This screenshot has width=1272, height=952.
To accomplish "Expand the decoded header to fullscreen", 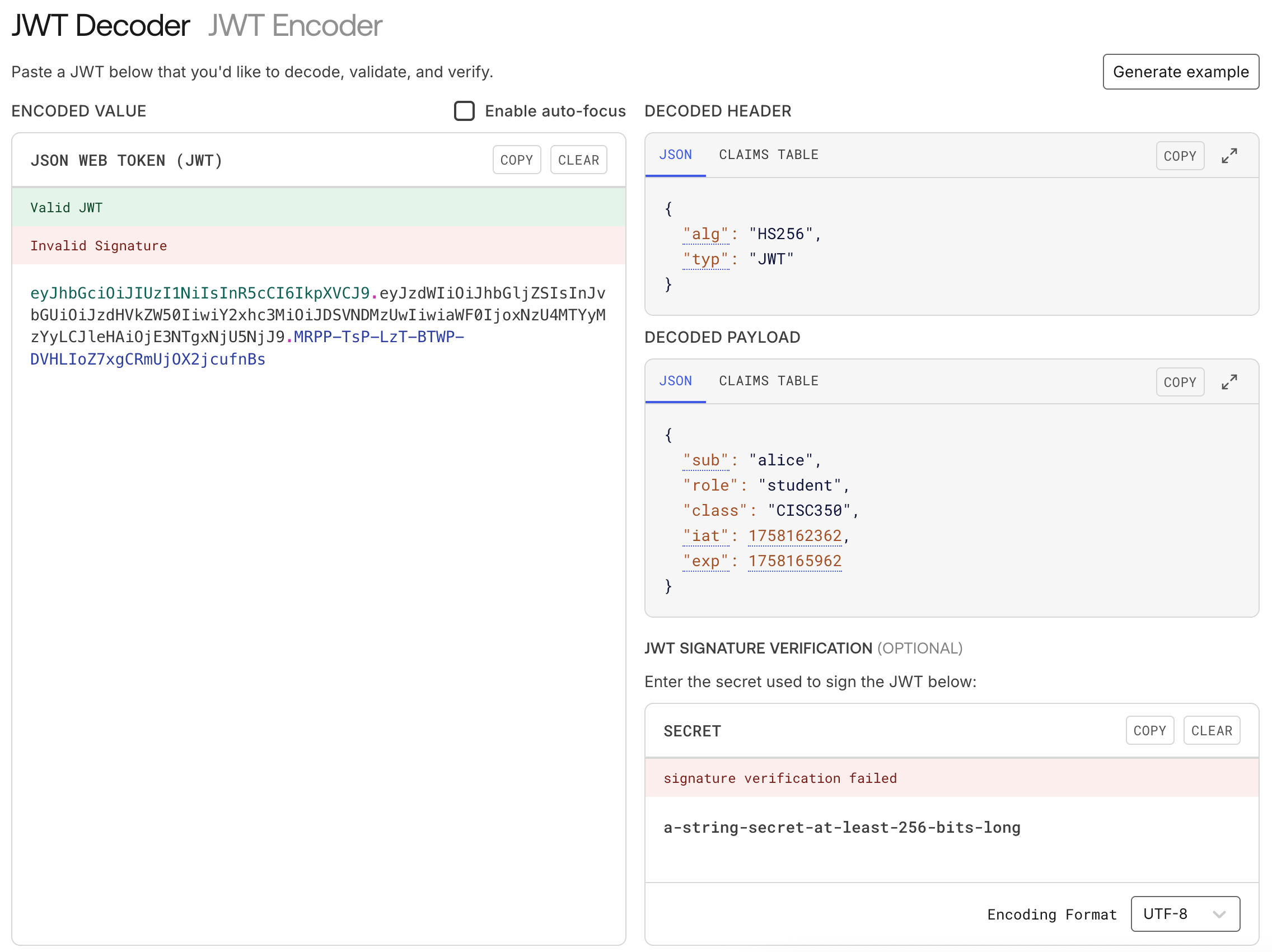I will coord(1231,155).
